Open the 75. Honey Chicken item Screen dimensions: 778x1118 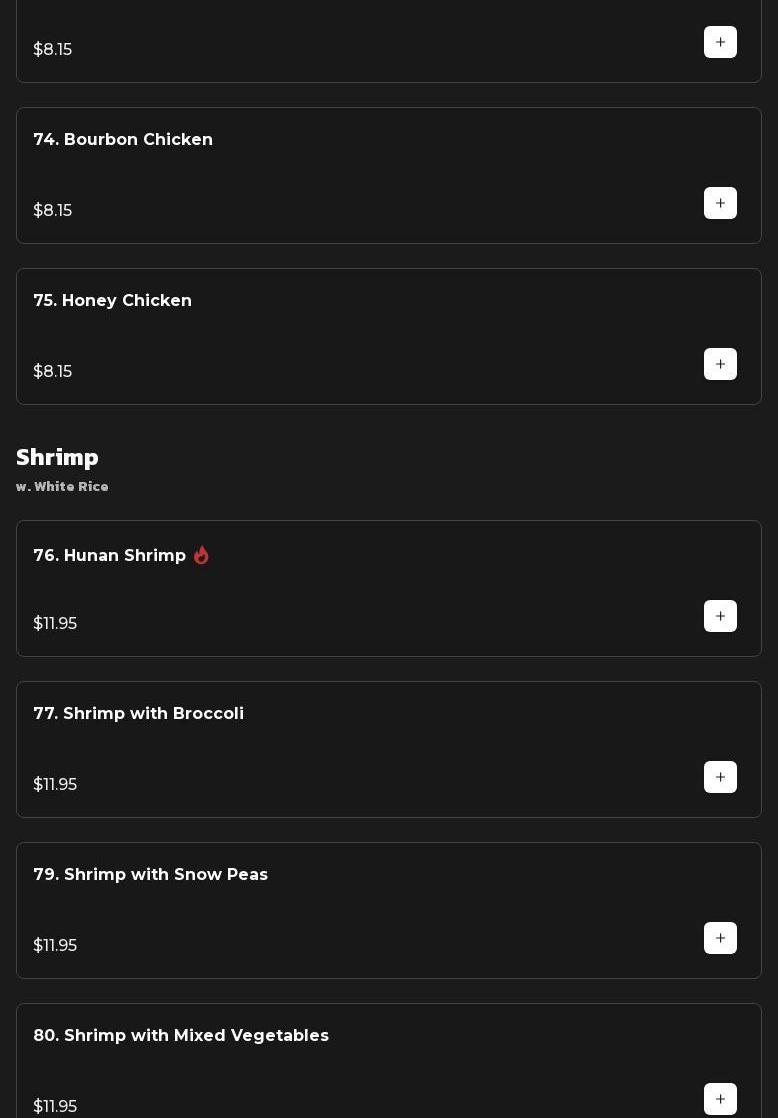[x=112, y=301]
